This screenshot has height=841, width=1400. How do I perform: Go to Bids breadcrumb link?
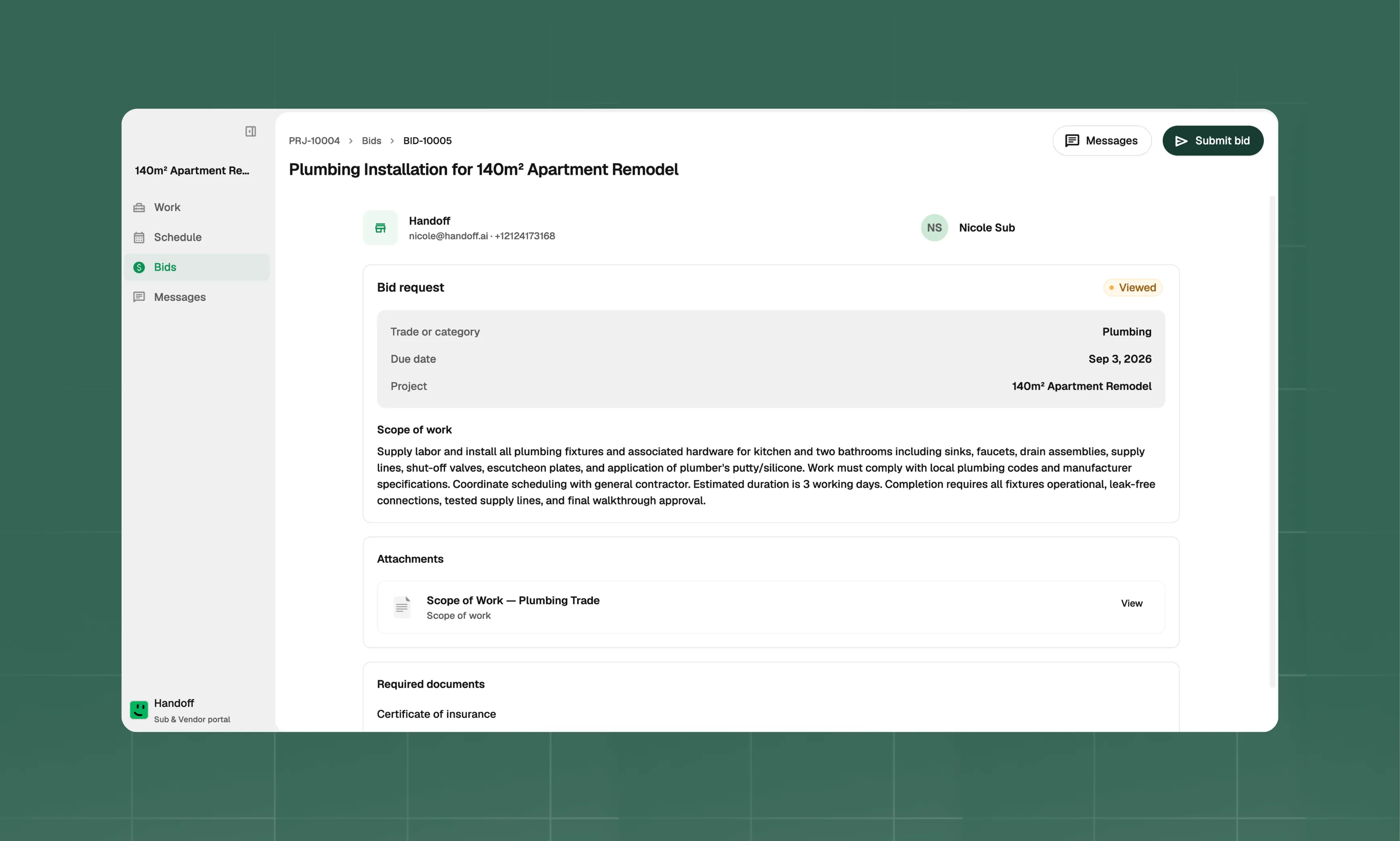point(372,141)
